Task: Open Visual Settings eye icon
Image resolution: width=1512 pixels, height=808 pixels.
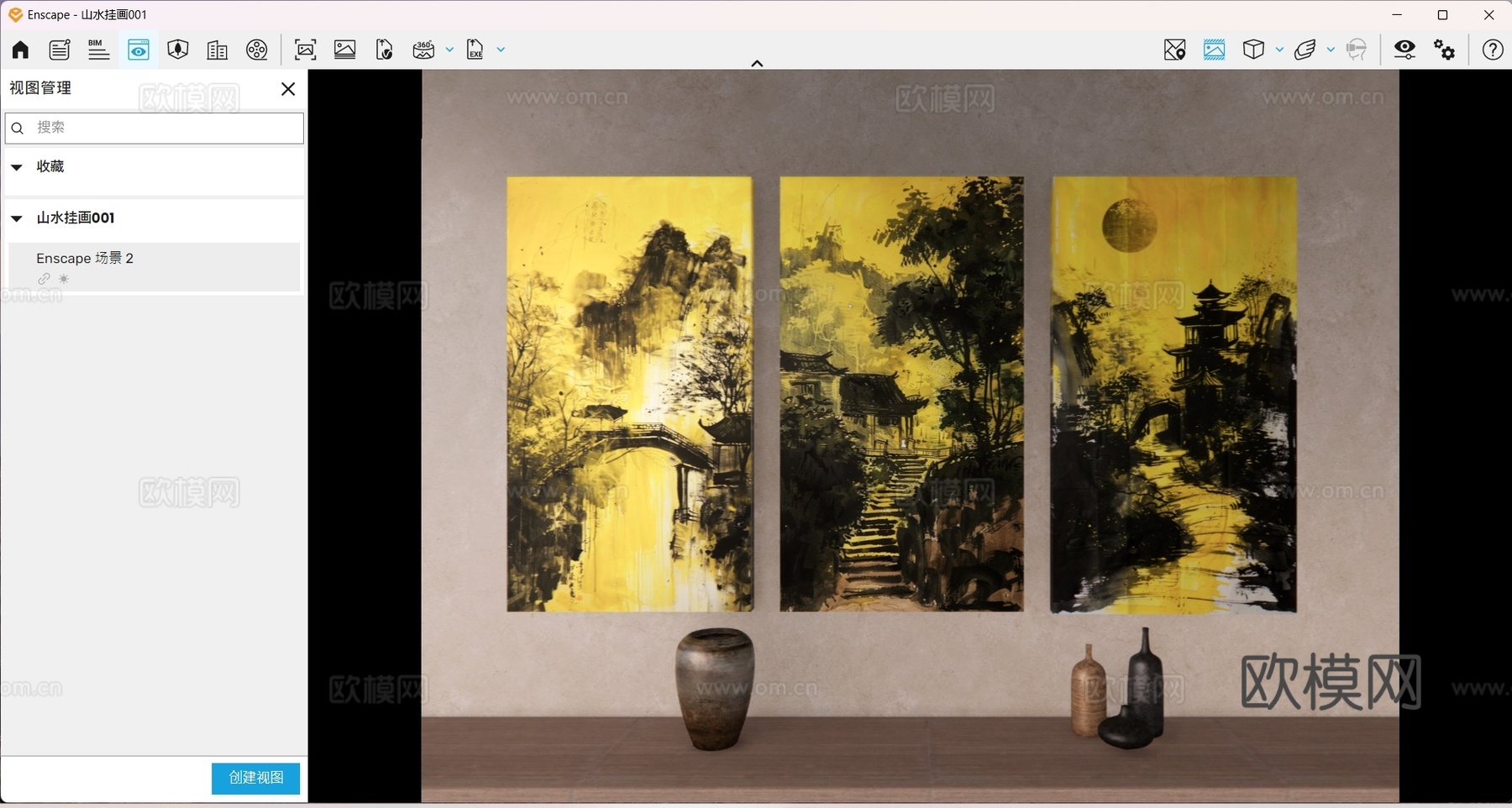Action: pos(1404,50)
